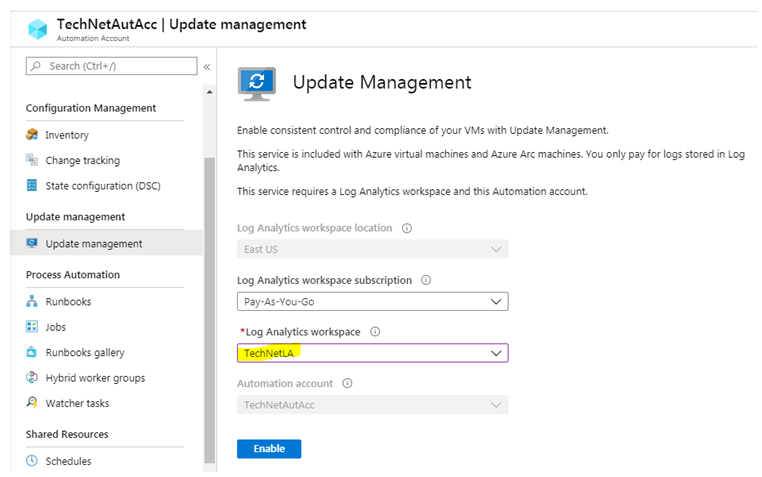Click the sidebar scrollbar thumb
This screenshot has height=477, width=762.
pos(209,310)
